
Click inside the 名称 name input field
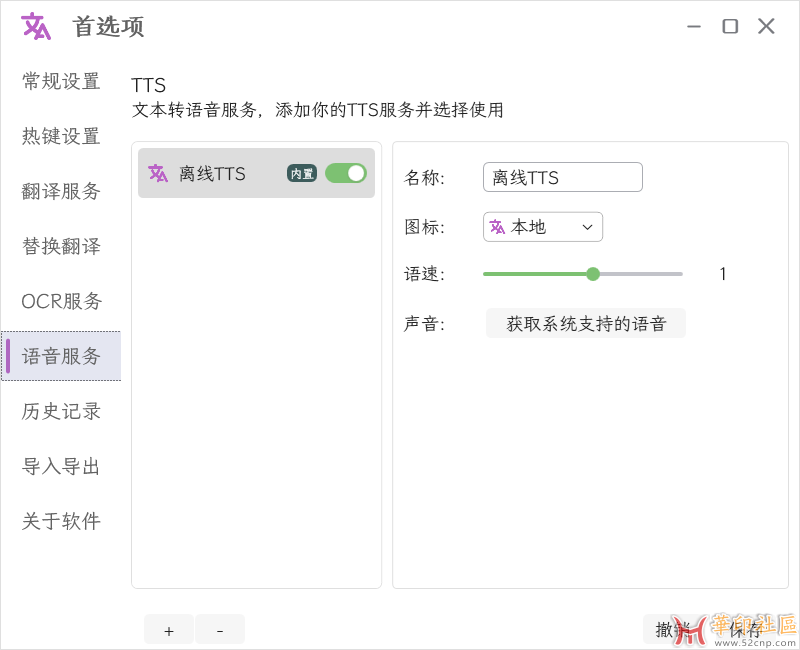[x=562, y=177]
